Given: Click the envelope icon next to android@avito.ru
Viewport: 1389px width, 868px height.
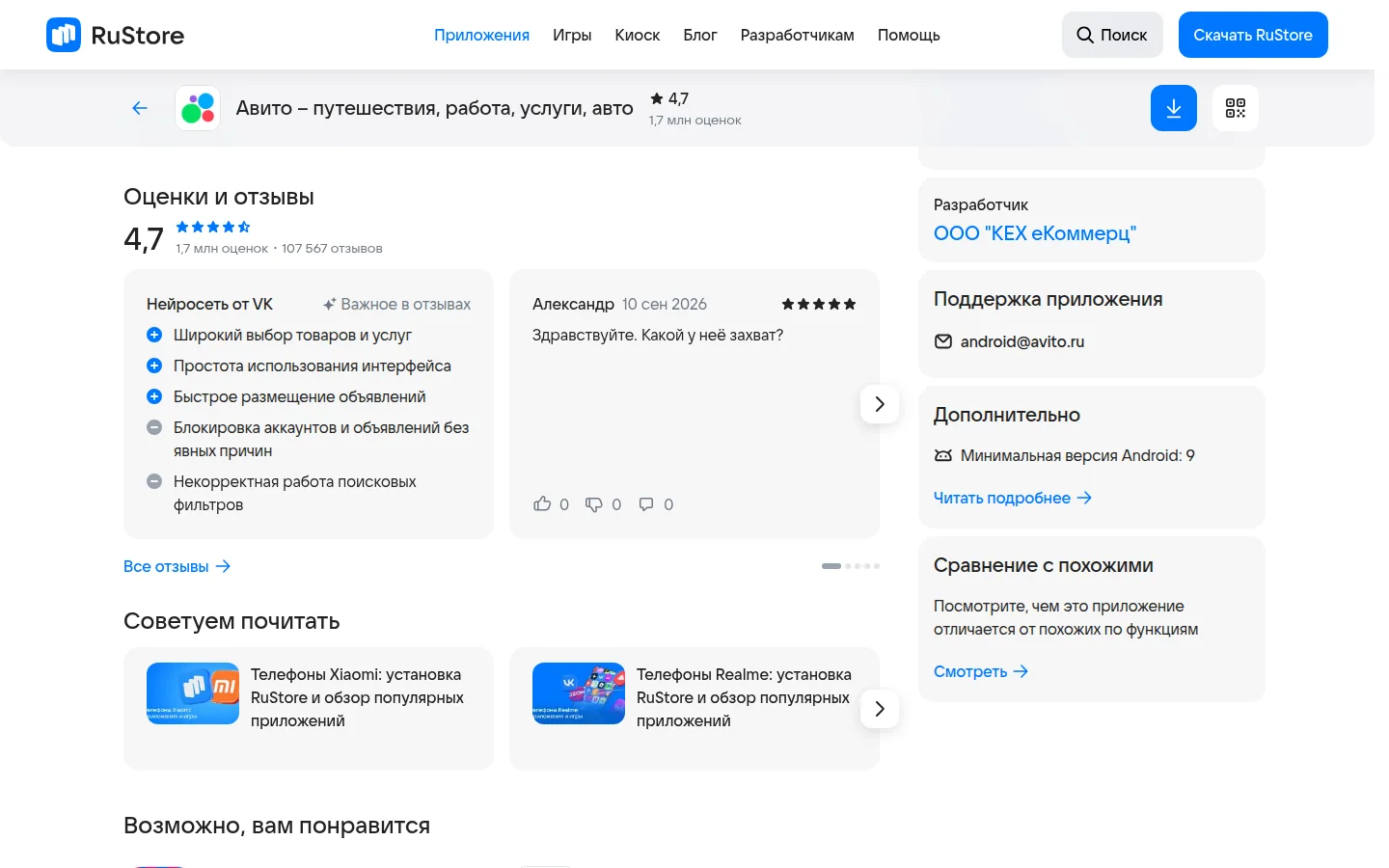Looking at the screenshot, I should click(x=943, y=341).
